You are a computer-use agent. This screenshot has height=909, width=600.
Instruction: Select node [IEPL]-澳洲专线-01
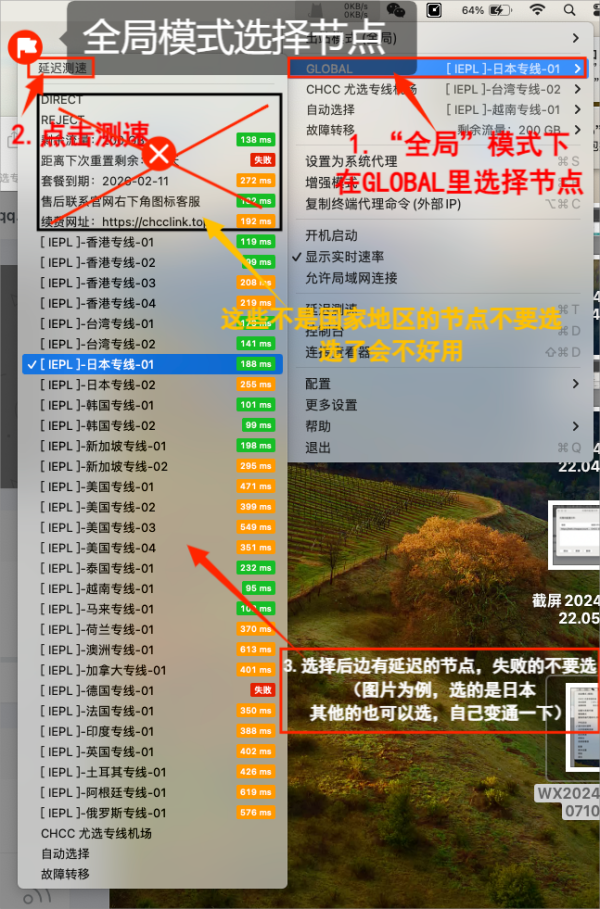[152, 649]
